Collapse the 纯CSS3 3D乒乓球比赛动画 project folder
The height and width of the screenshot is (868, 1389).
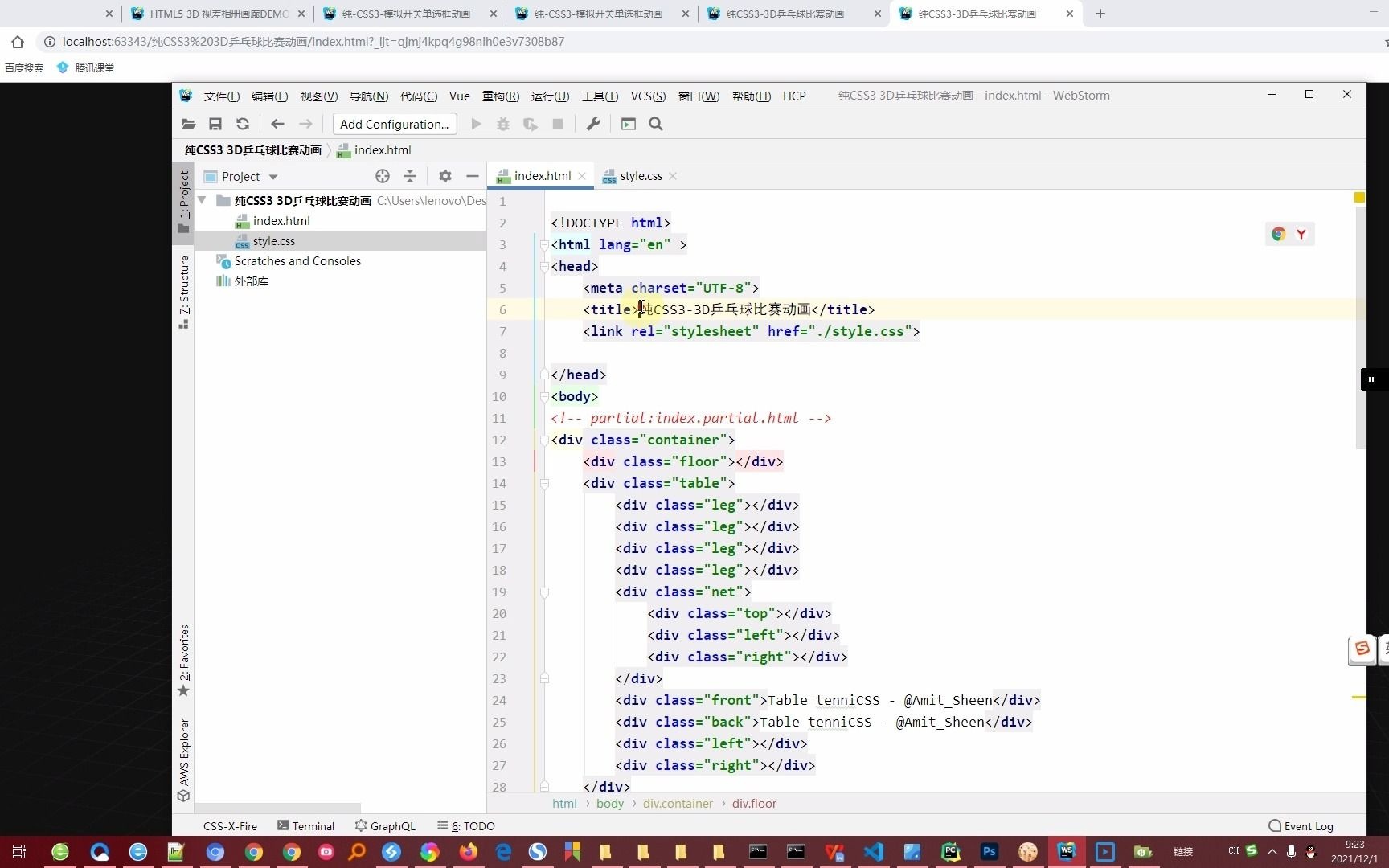click(203, 200)
